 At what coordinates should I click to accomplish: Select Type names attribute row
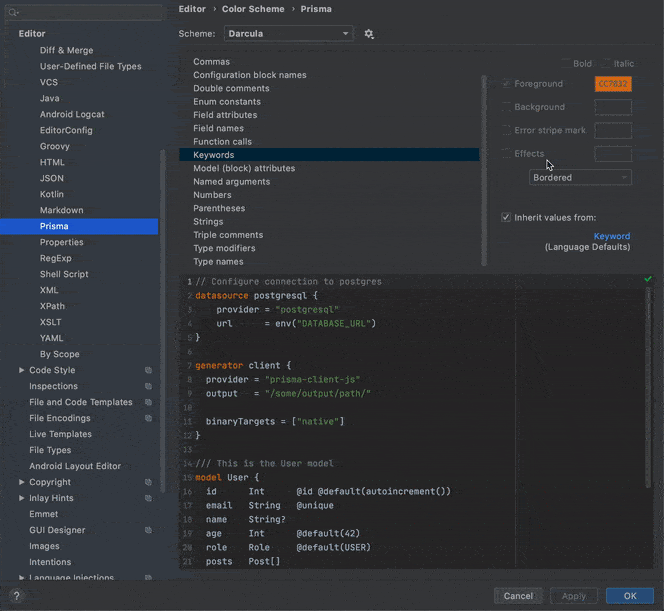click(x=329, y=262)
